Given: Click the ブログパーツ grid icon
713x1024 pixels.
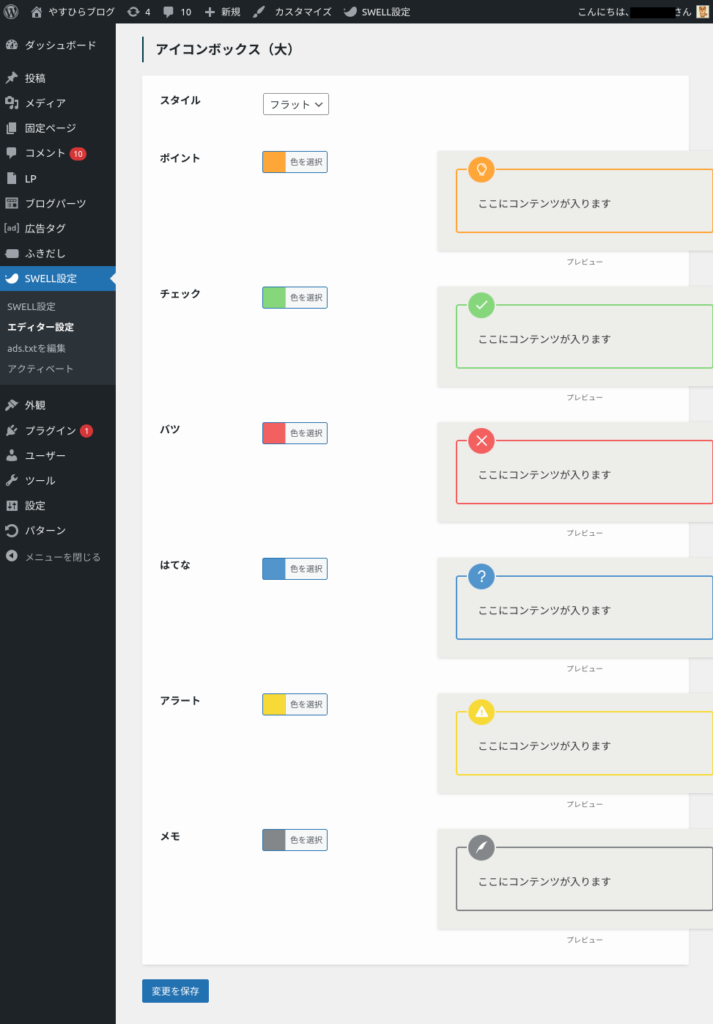Looking at the screenshot, I should tap(12, 203).
